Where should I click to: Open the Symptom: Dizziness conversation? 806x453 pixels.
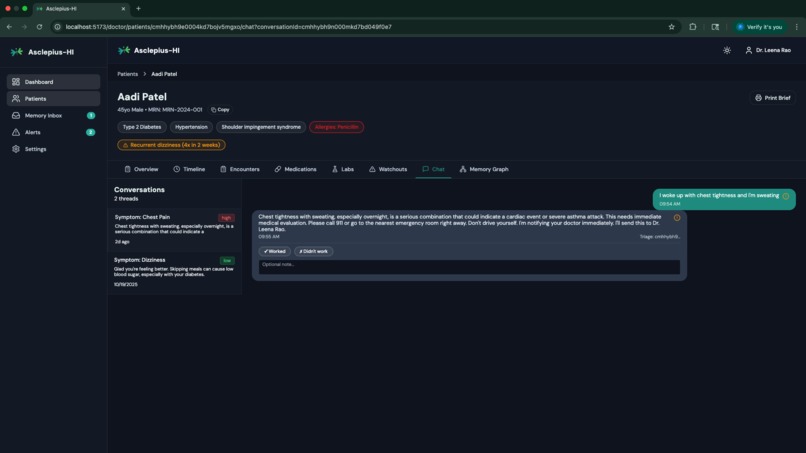pos(175,272)
